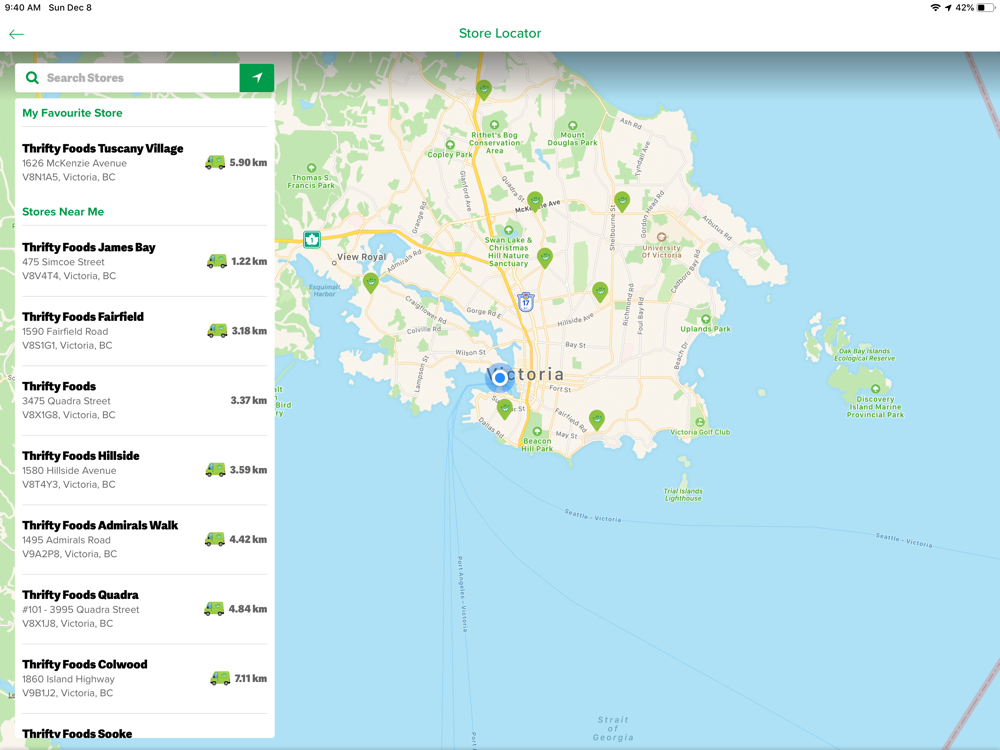1000x750 pixels.
Task: Open Thrifty Foods Quadra store
Action: click(x=145, y=608)
